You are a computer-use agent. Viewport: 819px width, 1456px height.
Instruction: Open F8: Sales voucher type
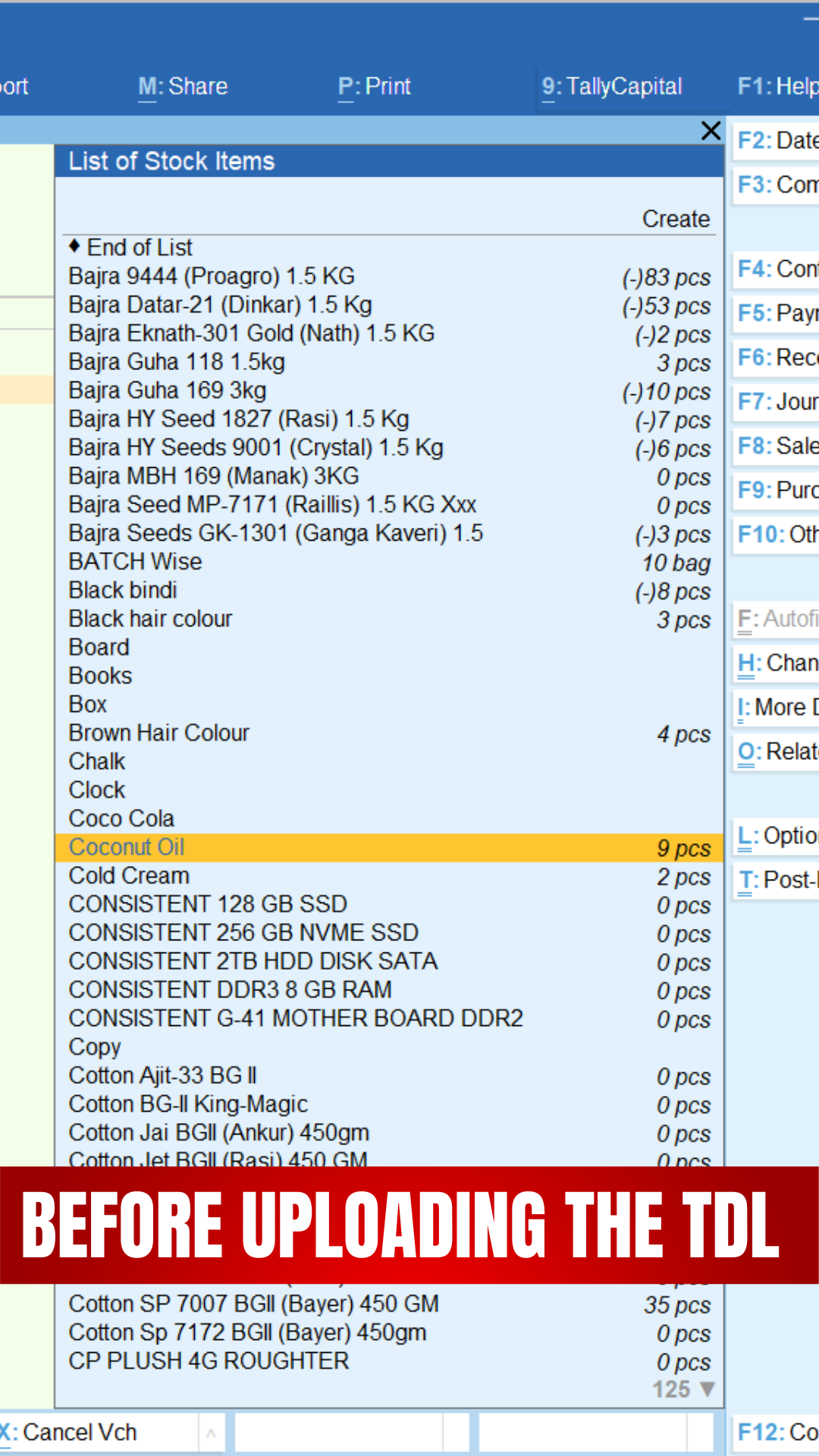point(777,446)
